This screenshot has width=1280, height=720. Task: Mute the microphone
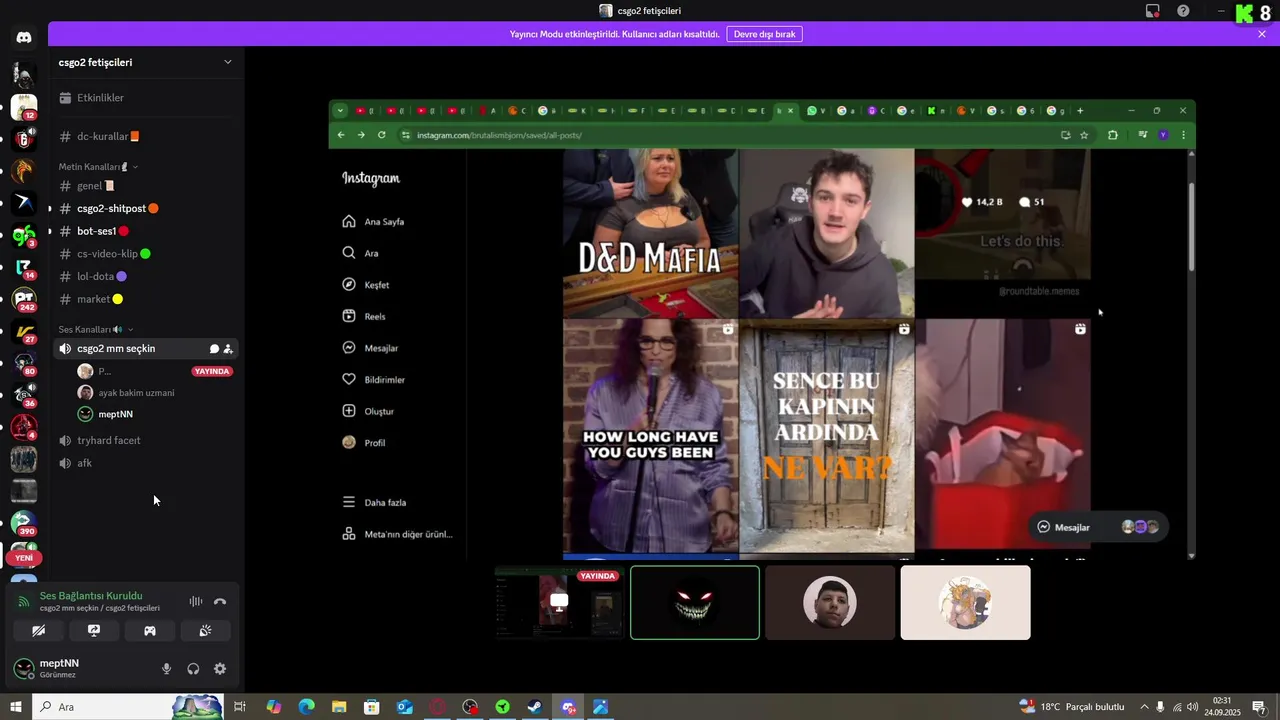coord(167,669)
